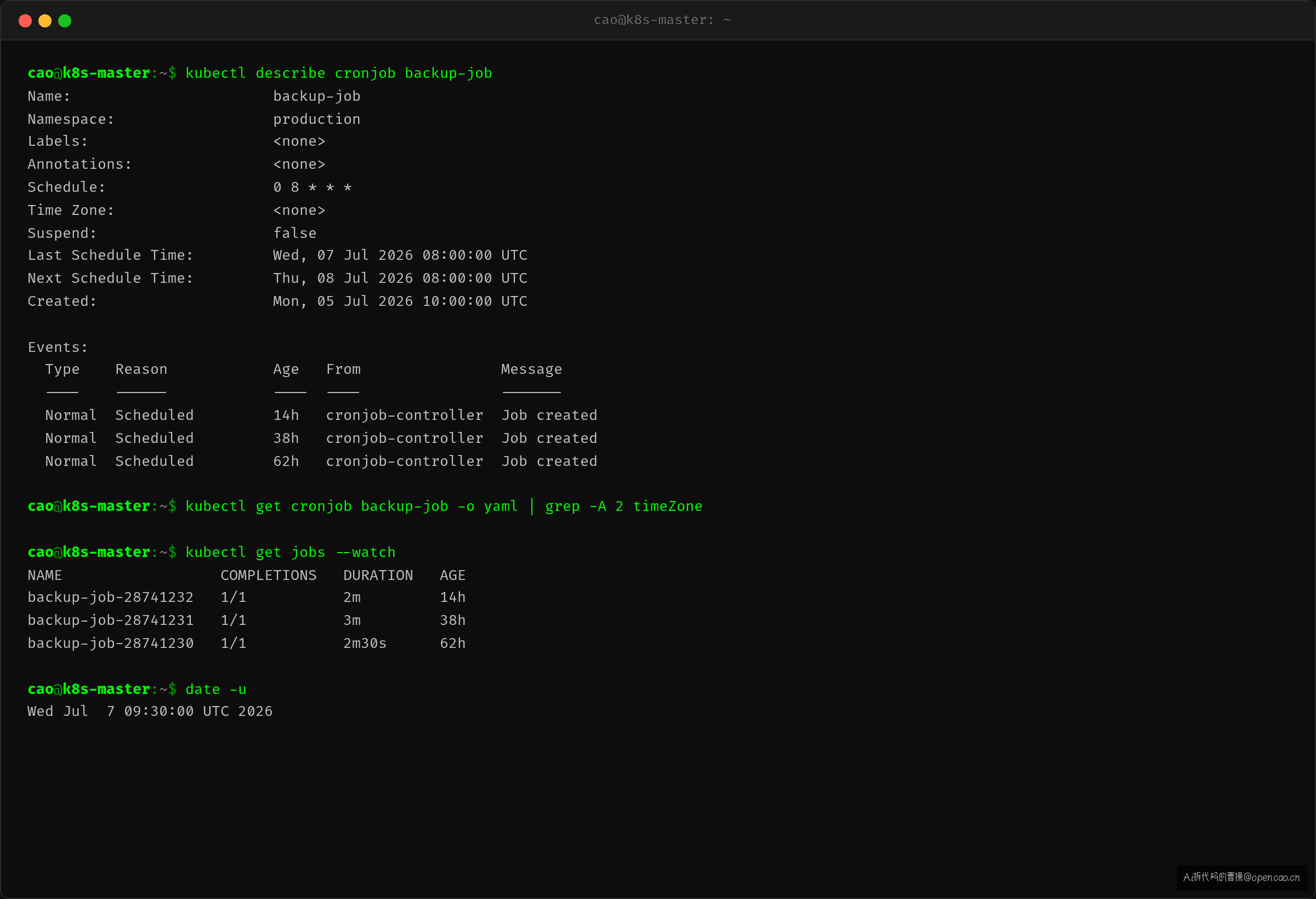Click the green maximize window button
Image resolution: width=1316 pixels, height=899 pixels.
tap(65, 21)
